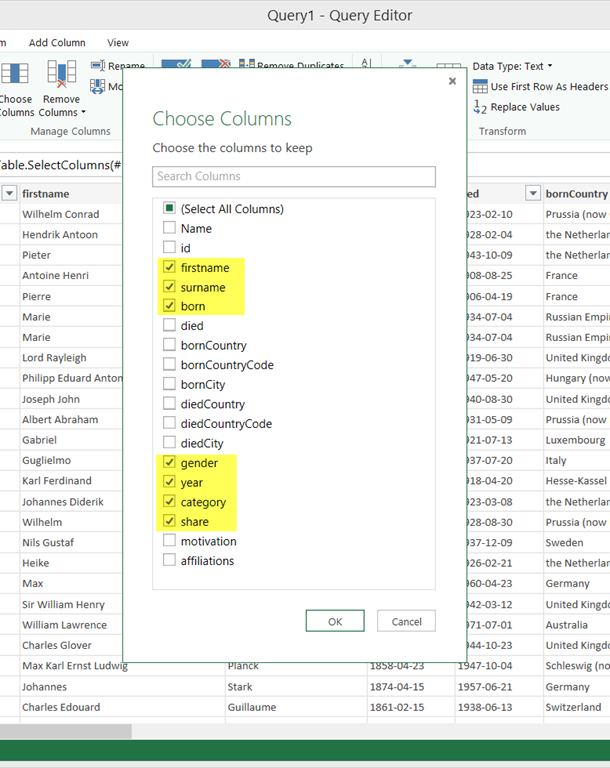Expand the Remove Columns dropdown arrow
Screen dimensions: 610x768
(84, 113)
